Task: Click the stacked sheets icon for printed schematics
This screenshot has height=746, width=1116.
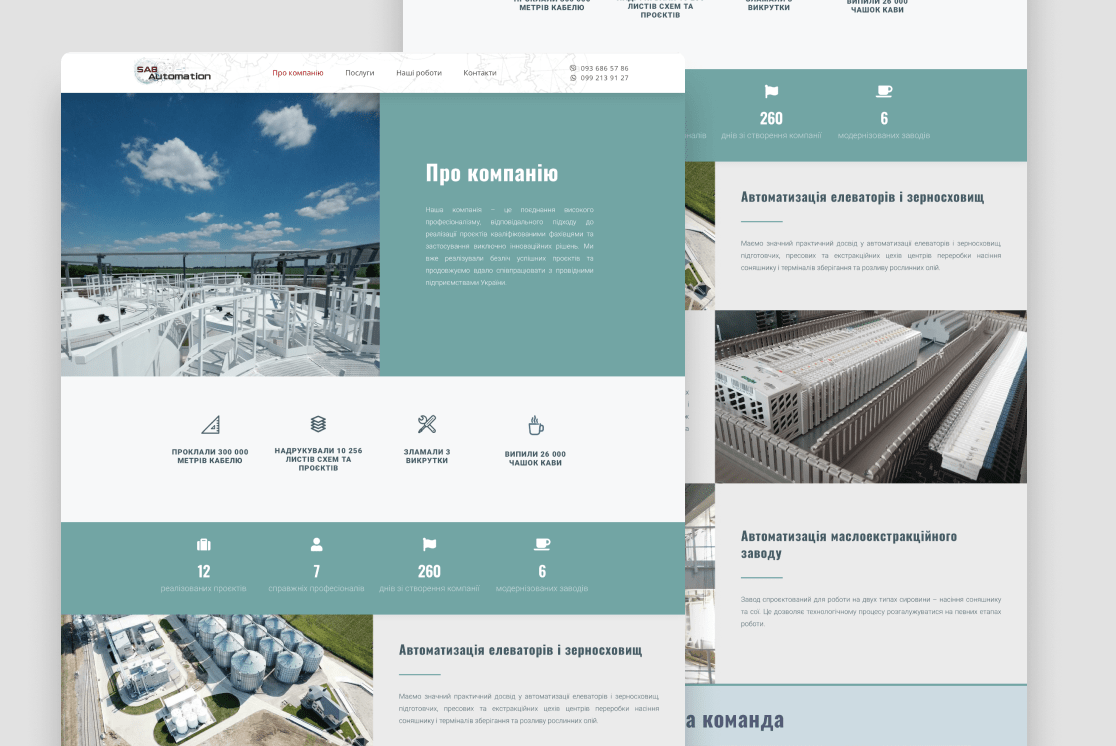Action: point(316,422)
